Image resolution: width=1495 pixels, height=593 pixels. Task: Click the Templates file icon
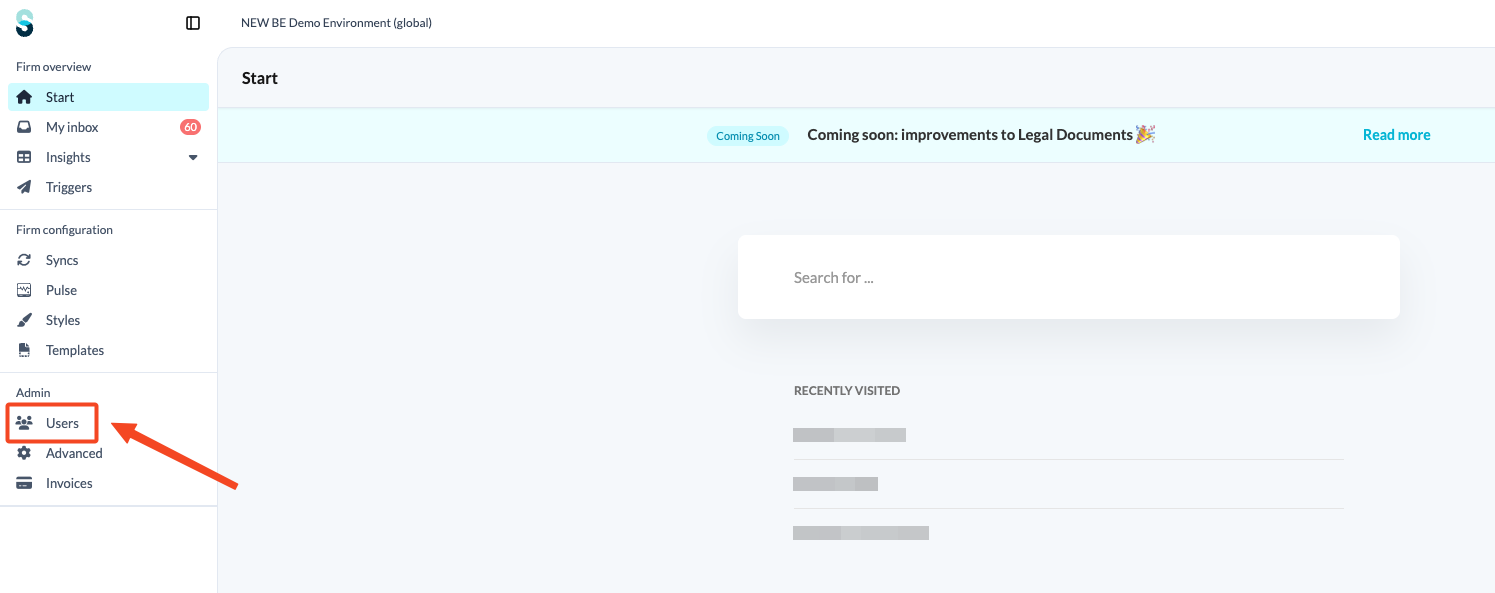[x=25, y=350]
